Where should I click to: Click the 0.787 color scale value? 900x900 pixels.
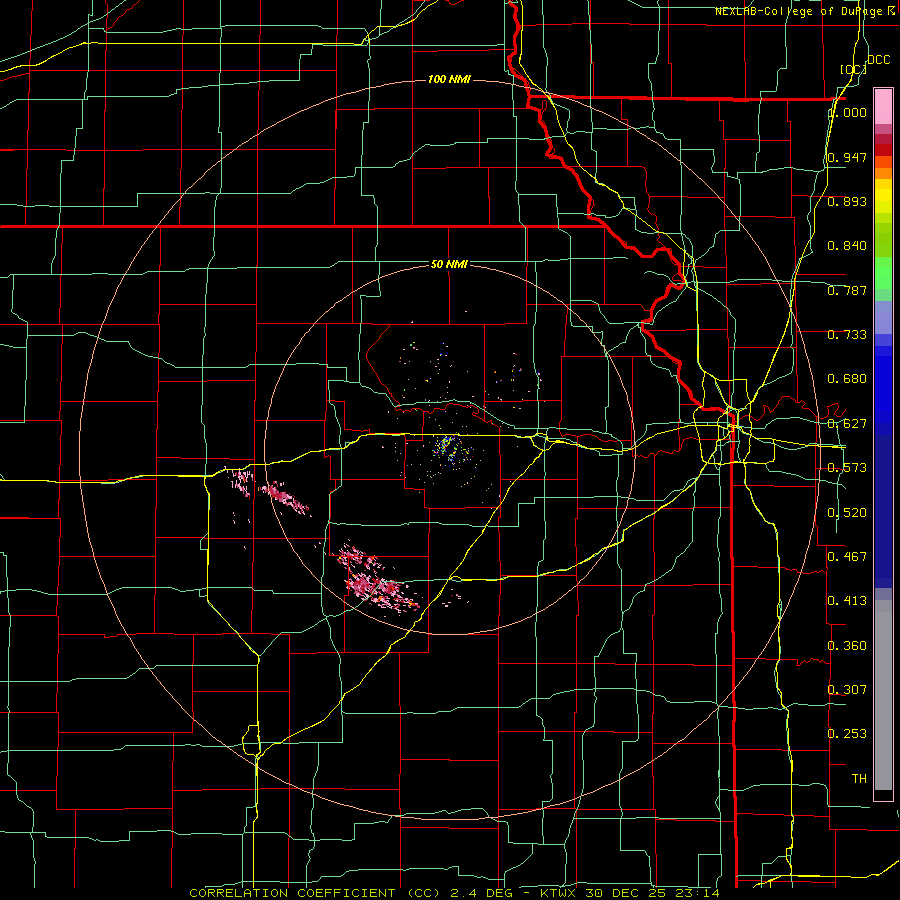[847, 290]
